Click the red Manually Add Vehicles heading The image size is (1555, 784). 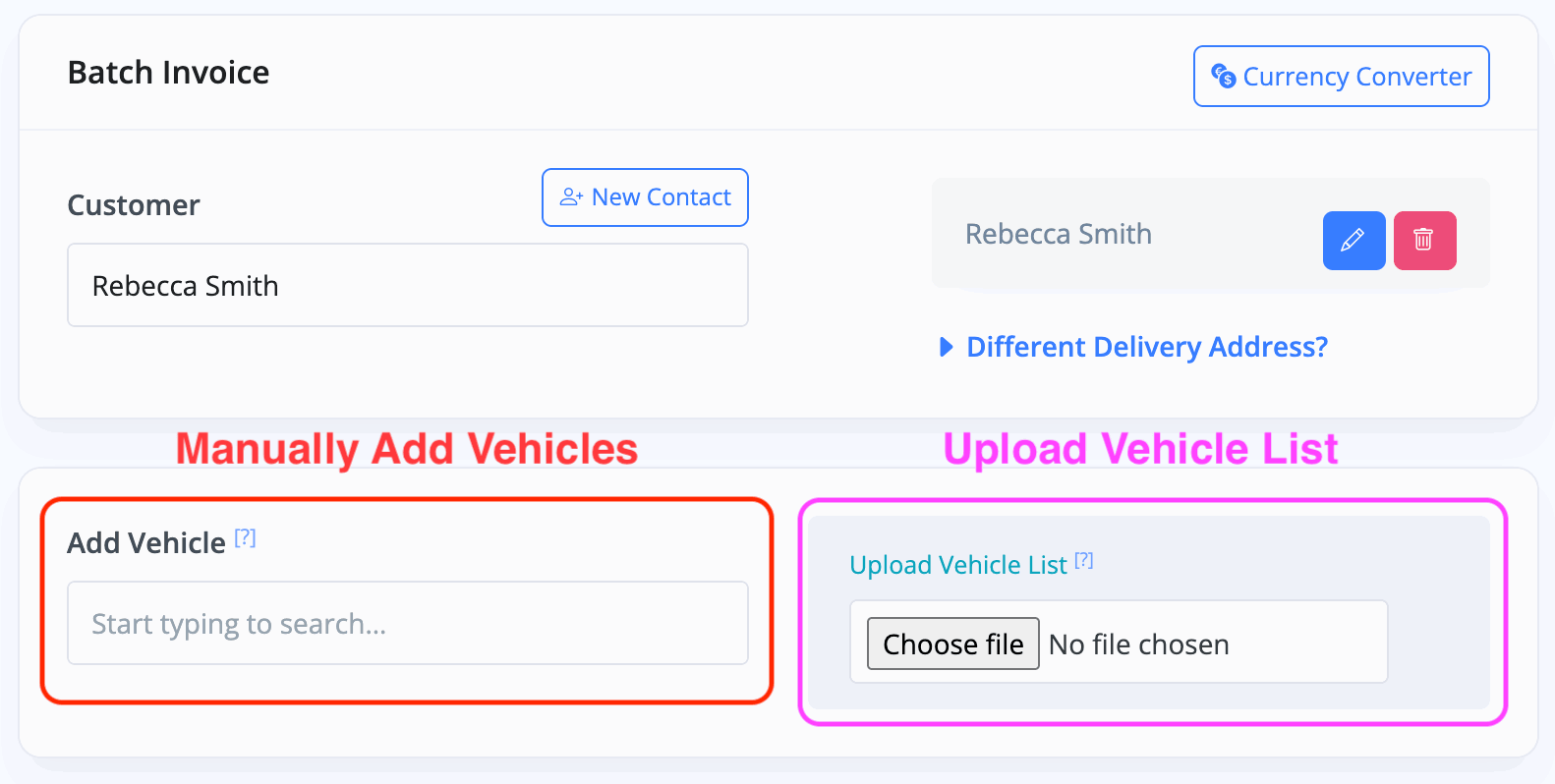pos(407,449)
